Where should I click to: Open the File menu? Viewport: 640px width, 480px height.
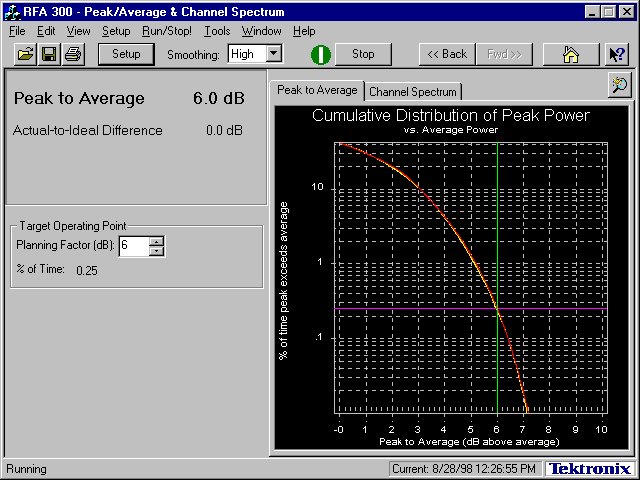[17, 31]
